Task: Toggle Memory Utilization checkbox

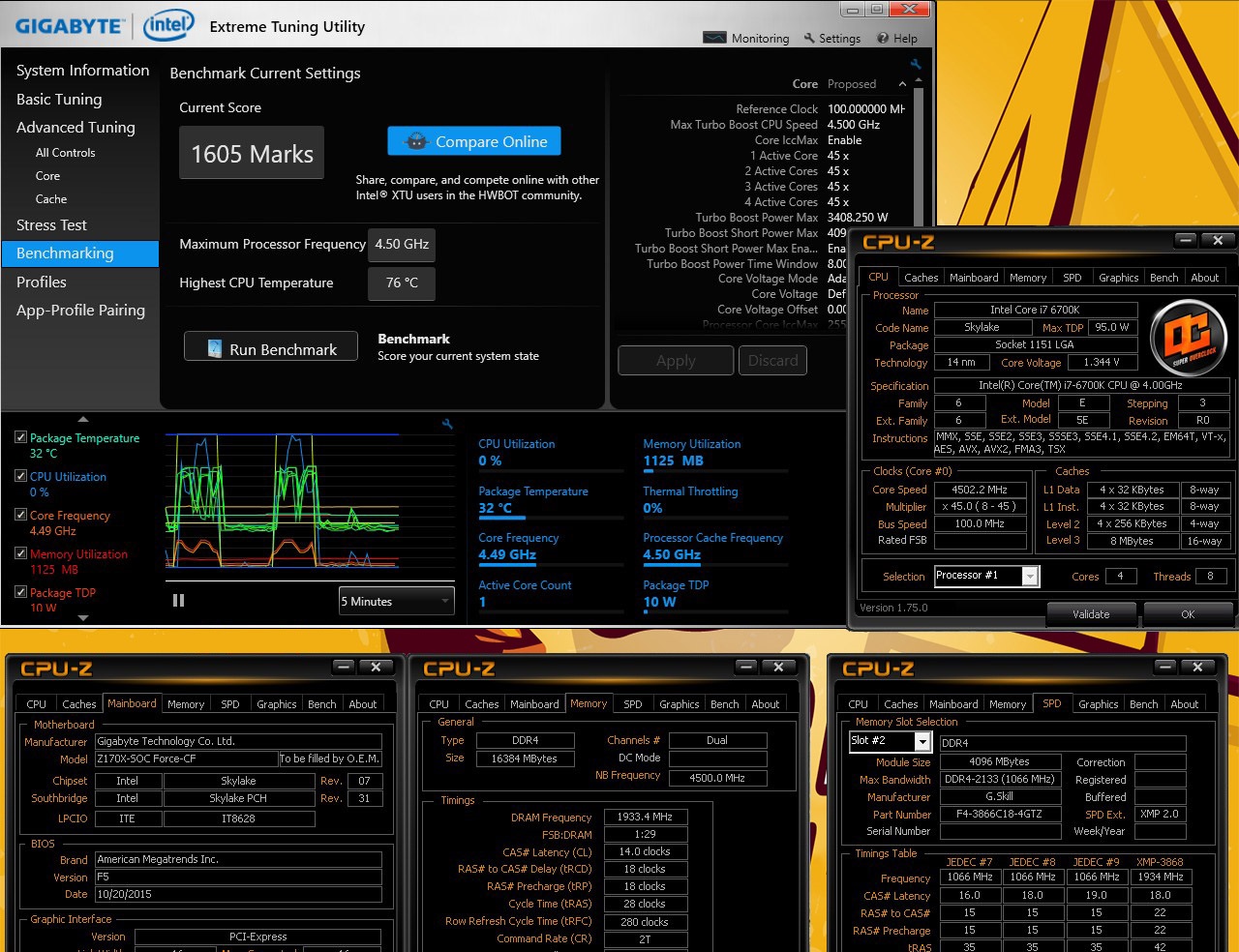Action: (20, 553)
